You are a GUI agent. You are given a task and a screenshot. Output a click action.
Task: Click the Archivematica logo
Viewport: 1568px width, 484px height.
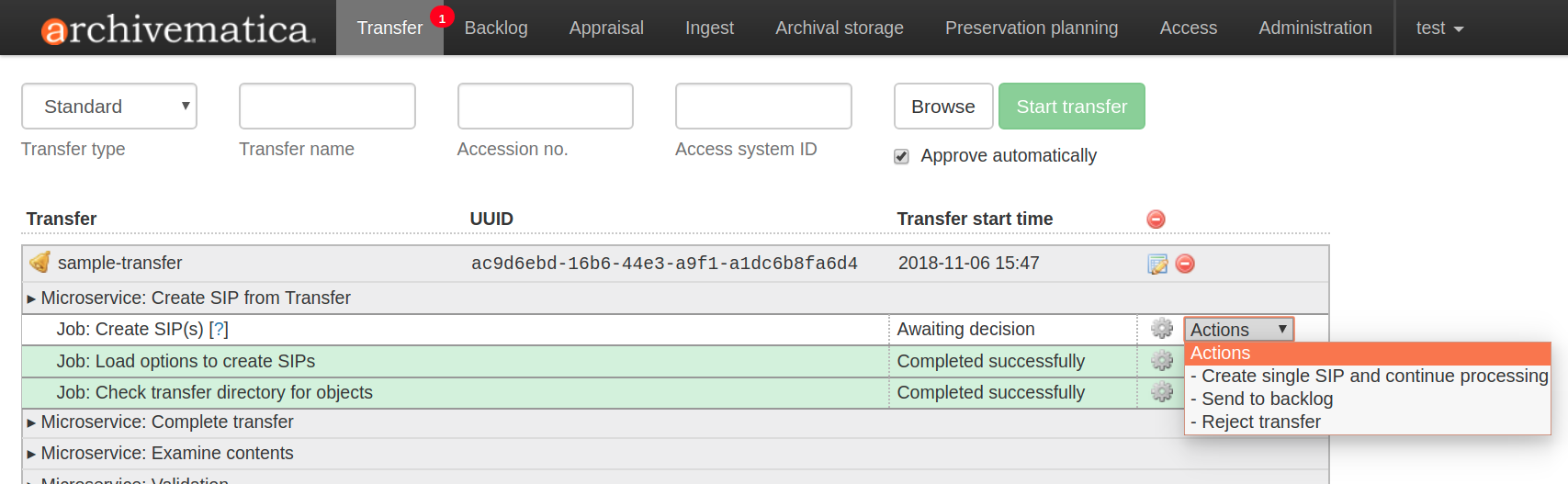[x=178, y=29]
